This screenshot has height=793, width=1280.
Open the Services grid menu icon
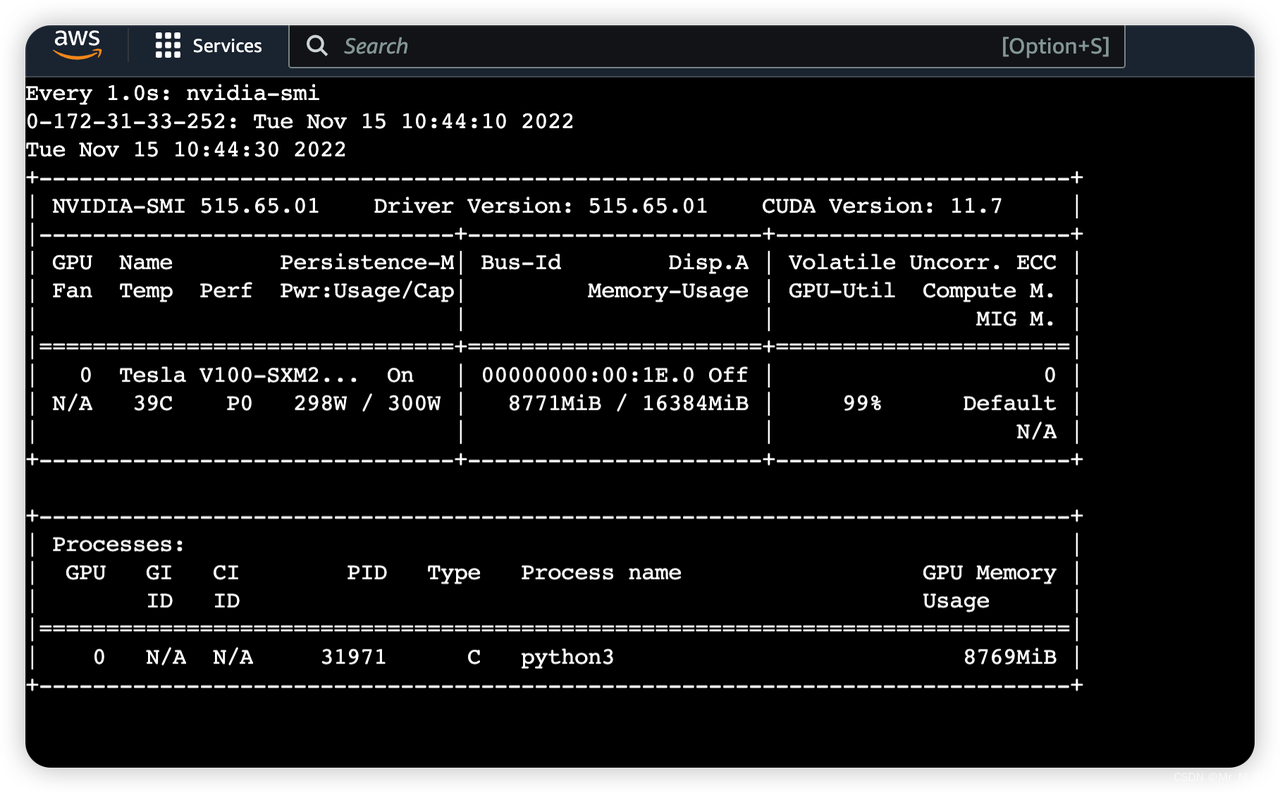coord(168,45)
